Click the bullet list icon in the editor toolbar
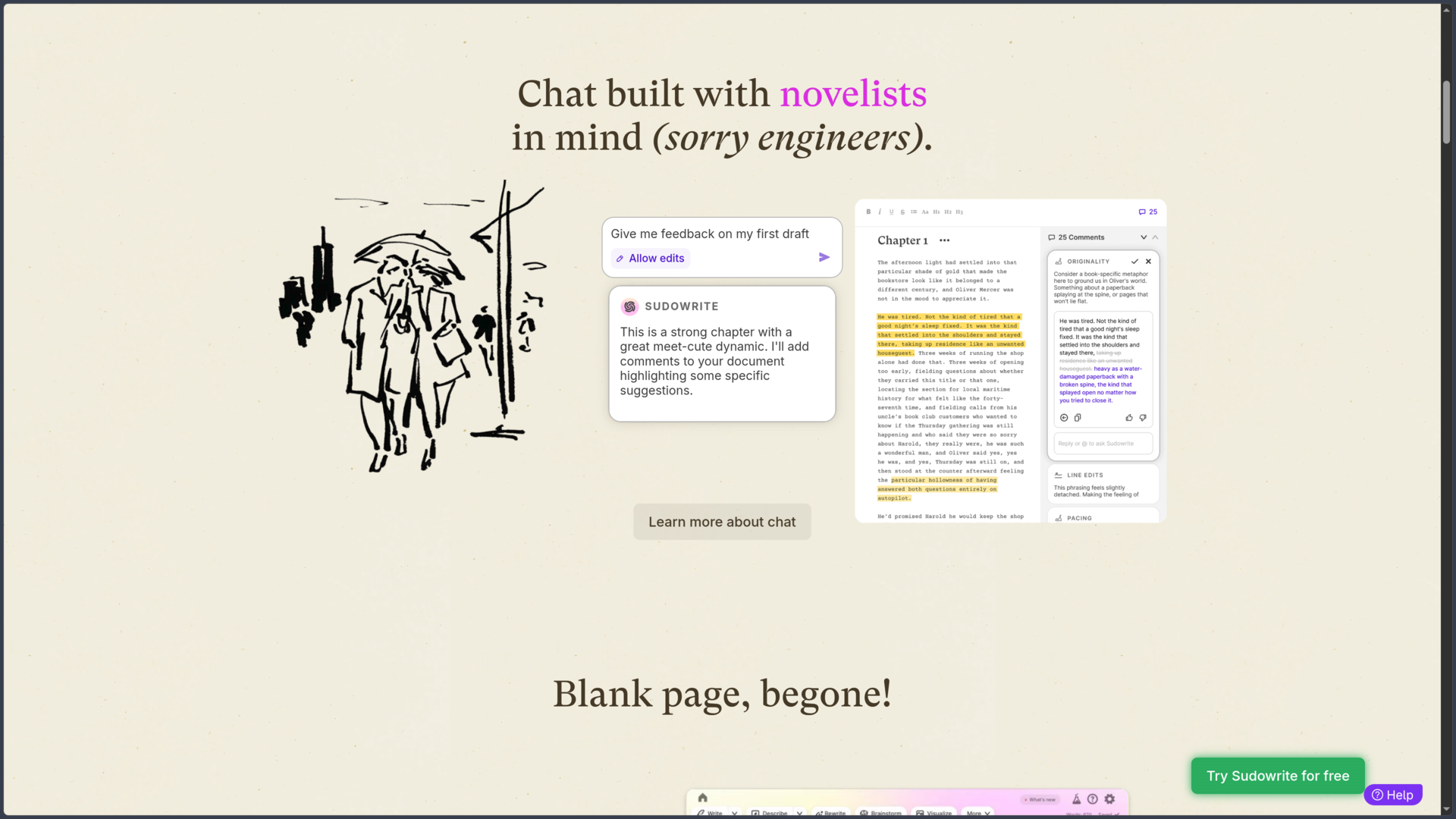Screen dimensions: 1456x819 coord(914,212)
